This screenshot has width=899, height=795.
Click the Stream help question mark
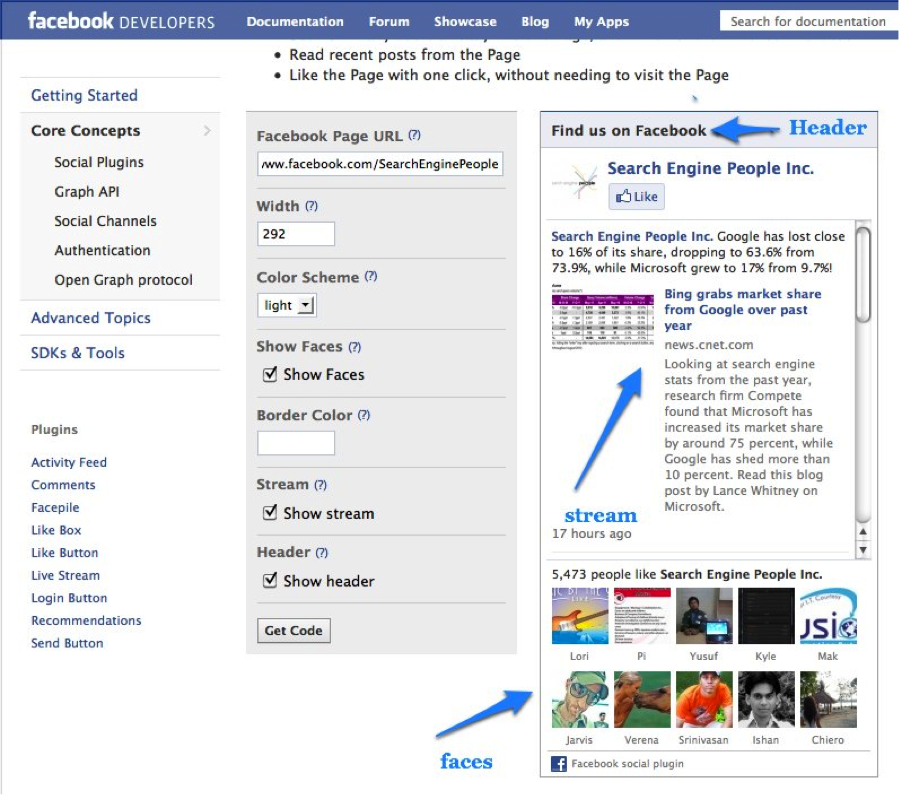coord(320,484)
